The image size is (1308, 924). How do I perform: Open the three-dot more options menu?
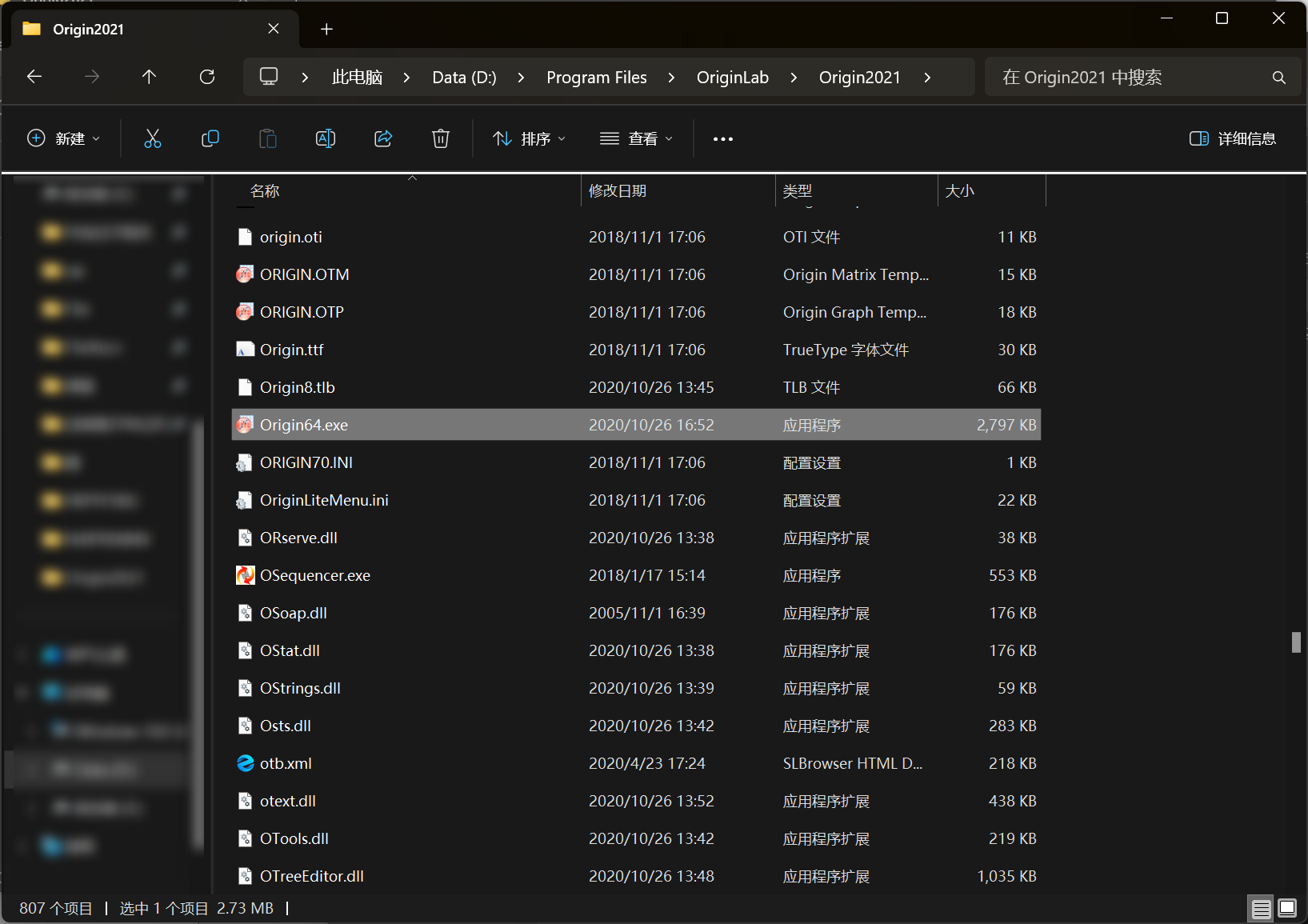(723, 139)
